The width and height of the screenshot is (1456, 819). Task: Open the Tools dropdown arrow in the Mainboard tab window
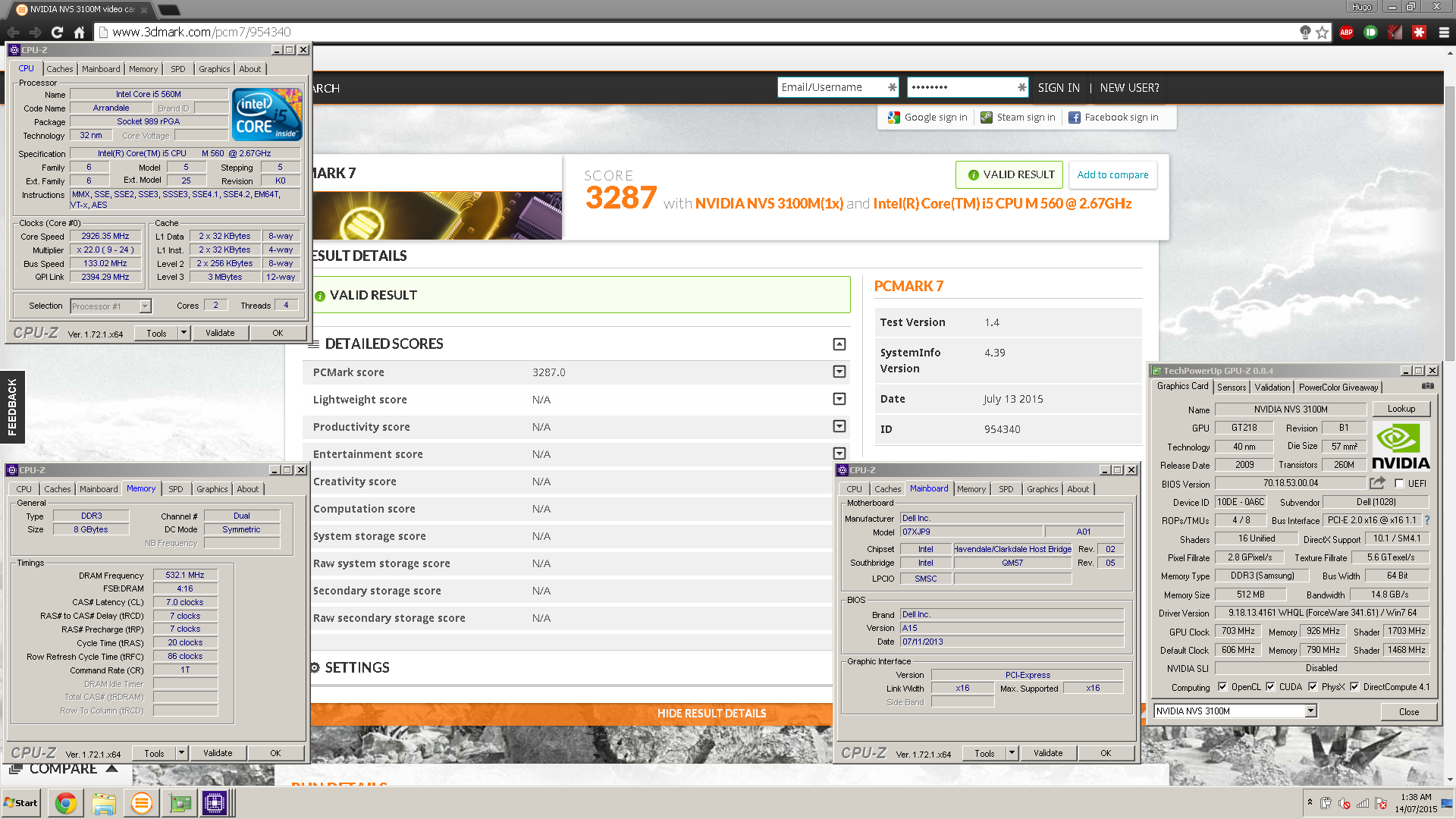(1012, 753)
